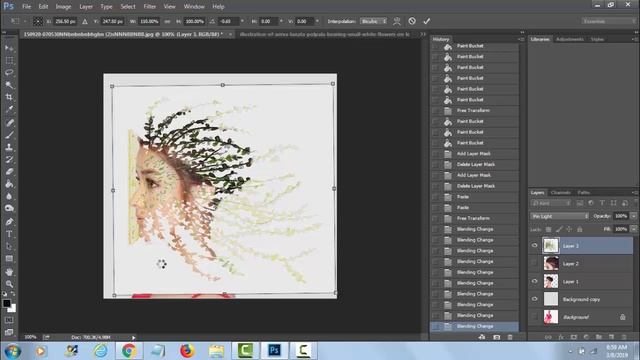640x360 pixels.
Task: Open the layer Kind filter dropdown
Action: tap(551, 203)
